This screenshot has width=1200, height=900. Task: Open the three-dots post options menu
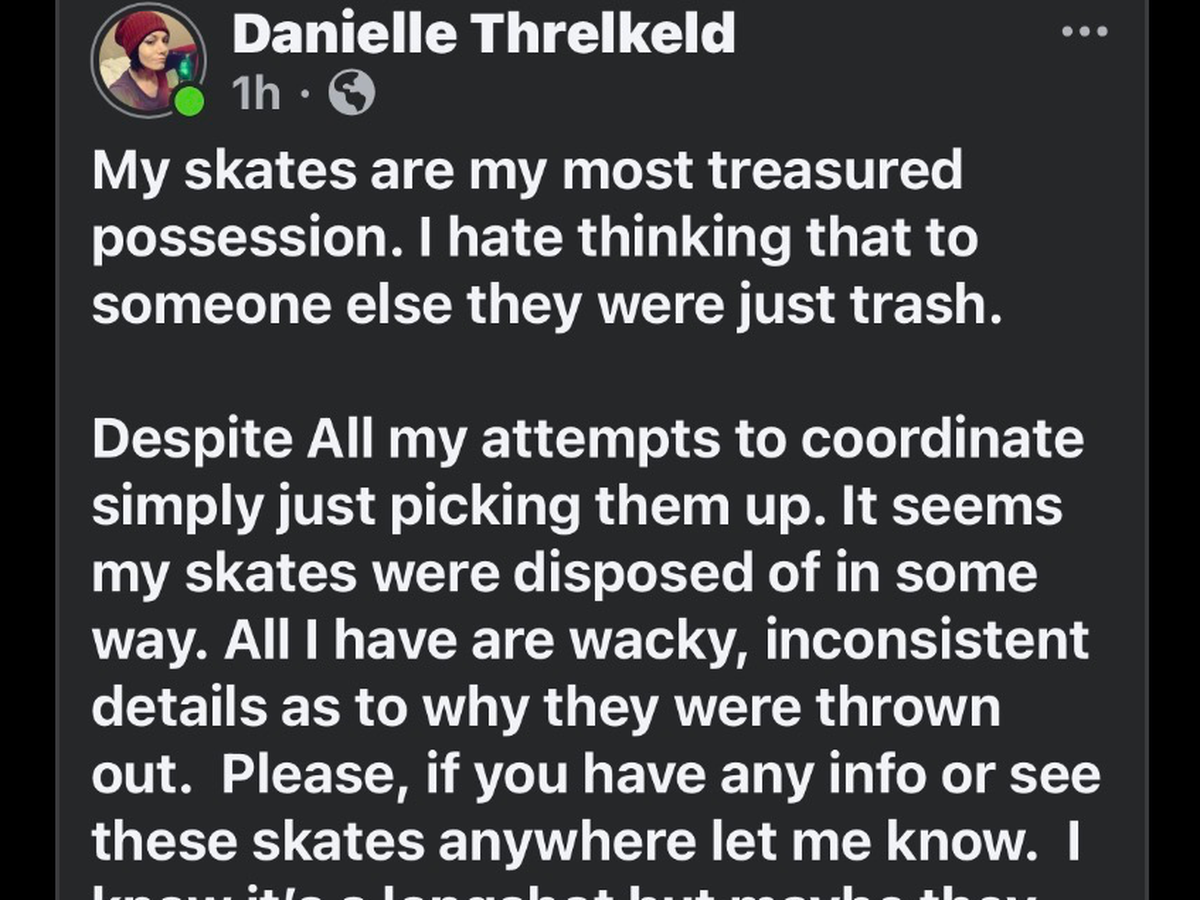pos(1085,32)
